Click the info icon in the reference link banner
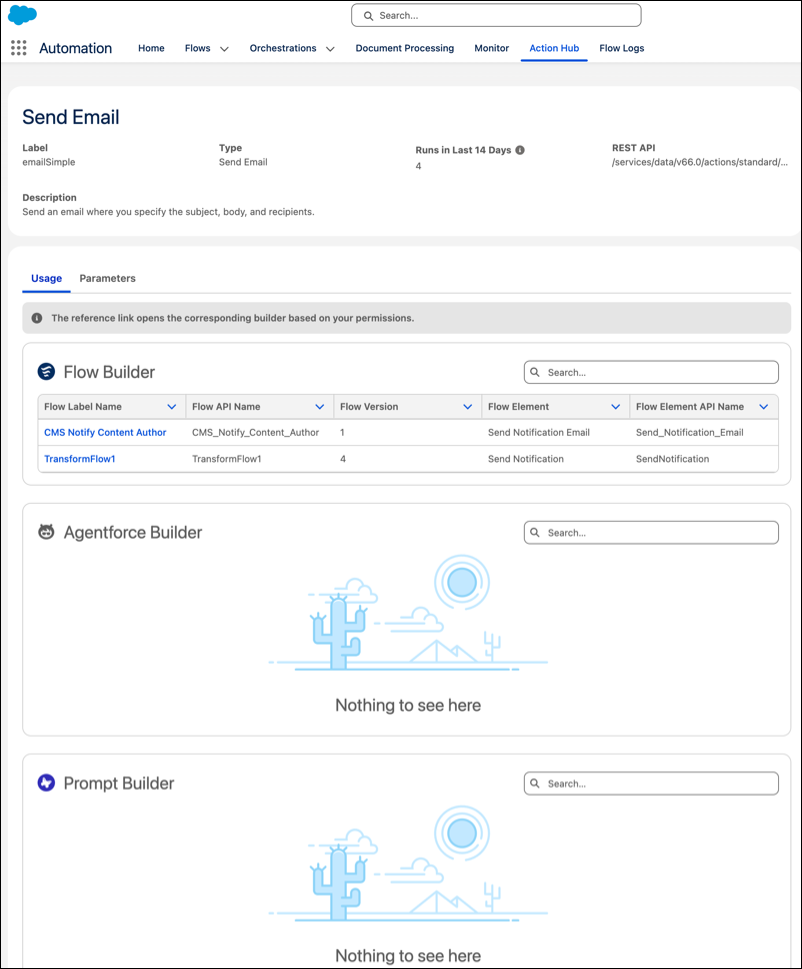Viewport: 802px width, 969px height. [37, 318]
